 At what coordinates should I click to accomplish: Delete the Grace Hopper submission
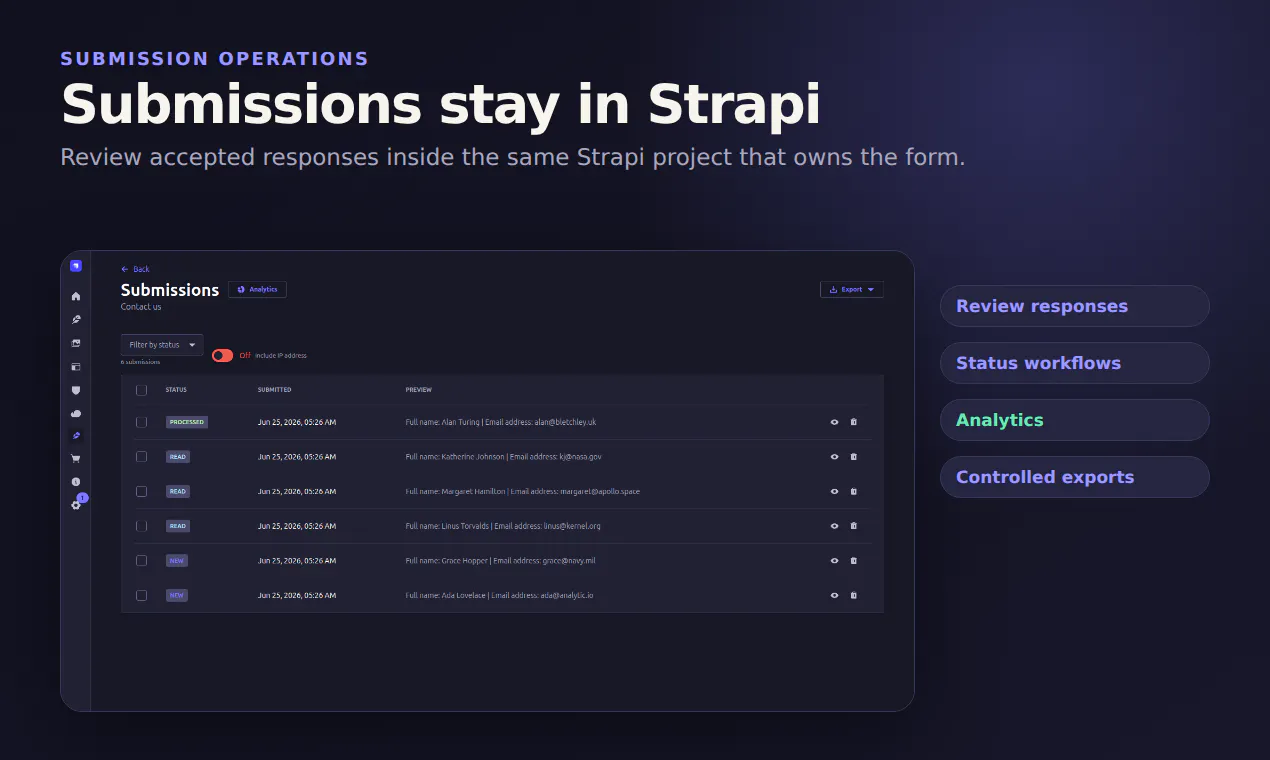(853, 561)
